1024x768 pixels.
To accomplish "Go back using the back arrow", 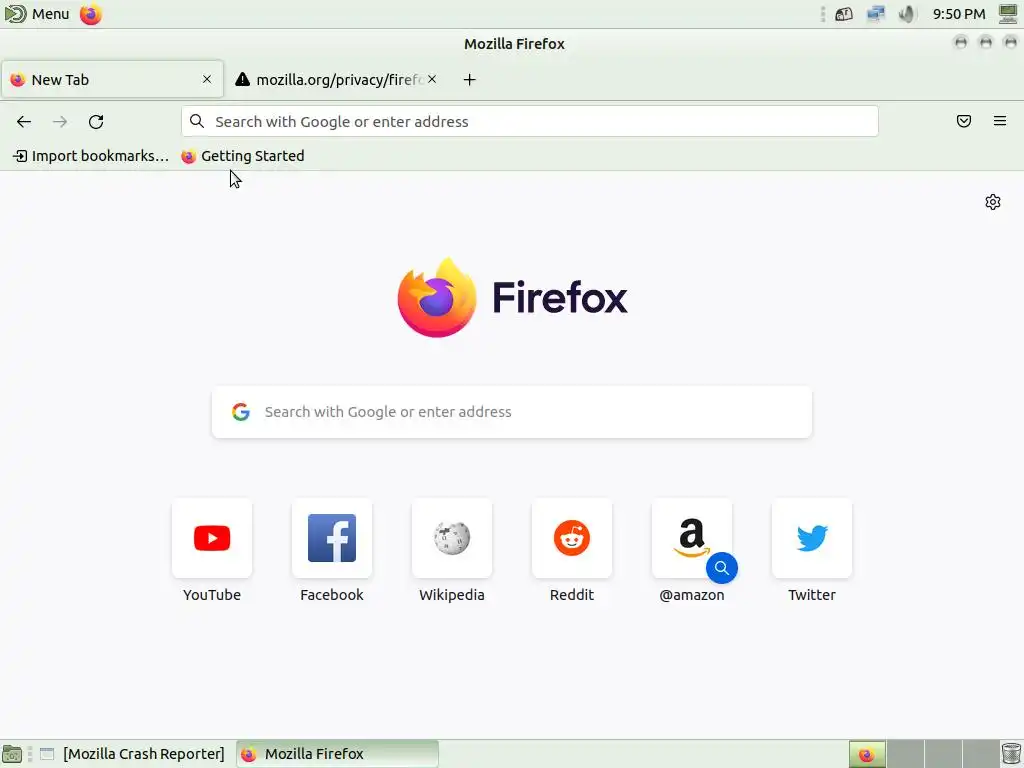I will (24, 121).
